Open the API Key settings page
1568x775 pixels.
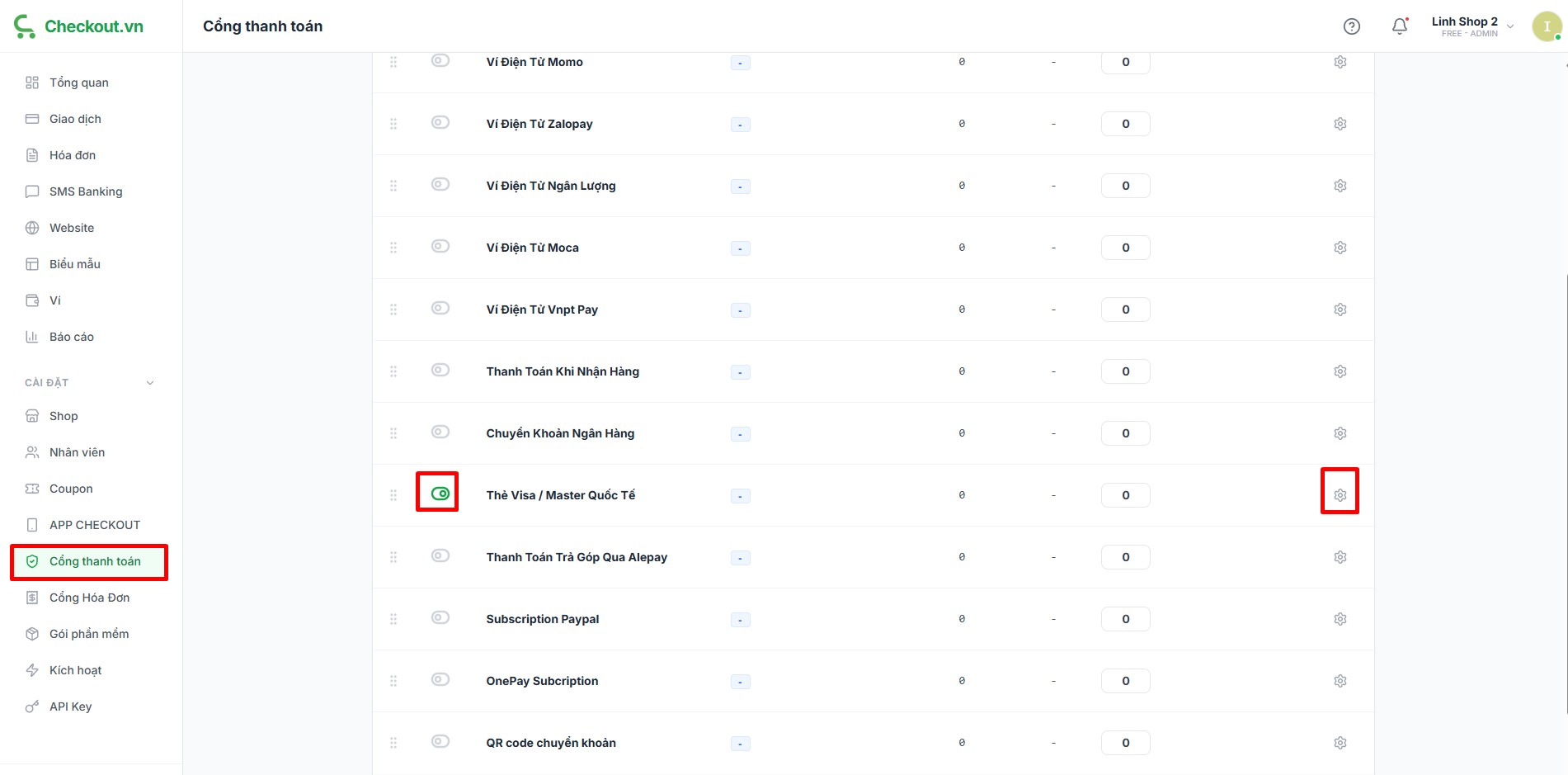tap(70, 706)
